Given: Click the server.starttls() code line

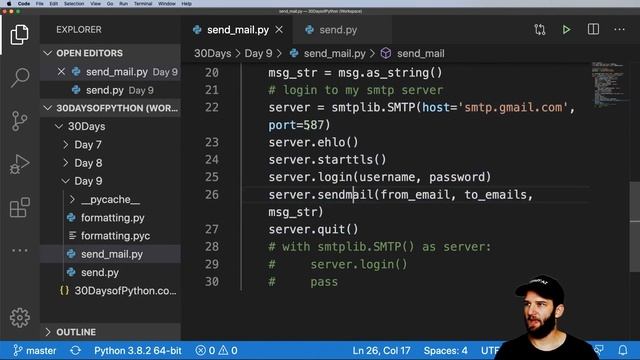Looking at the screenshot, I should pos(327,160).
